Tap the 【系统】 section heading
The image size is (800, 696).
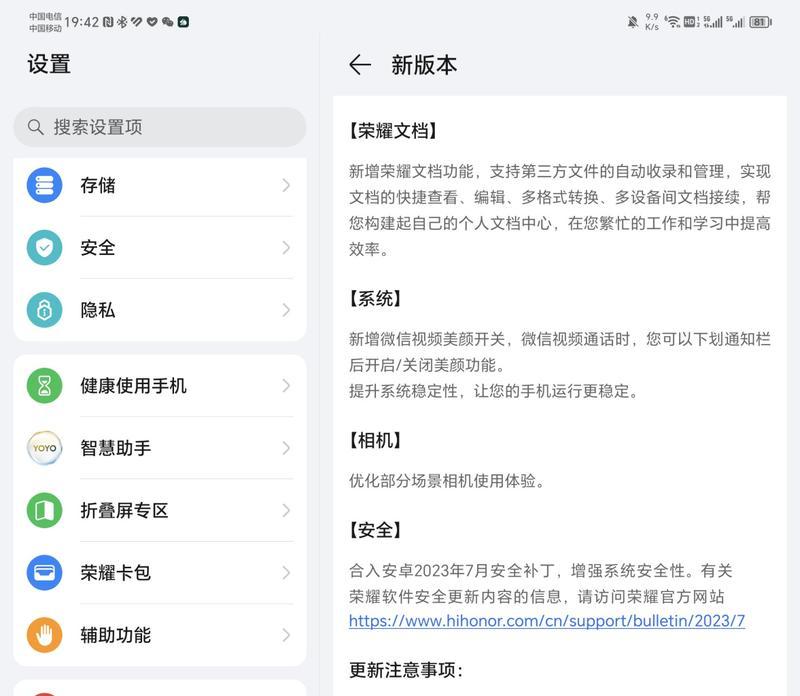375,299
